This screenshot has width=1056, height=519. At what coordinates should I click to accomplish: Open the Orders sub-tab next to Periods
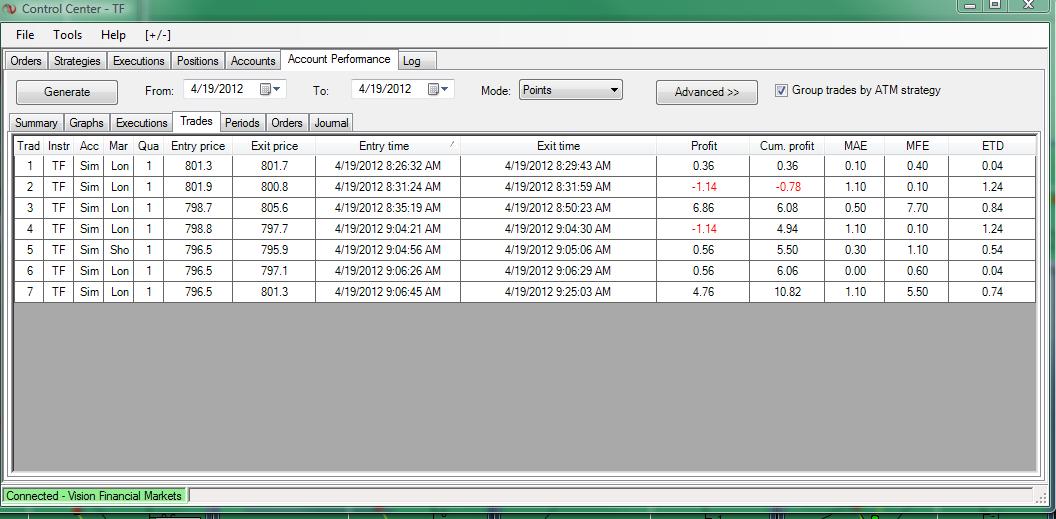point(287,123)
